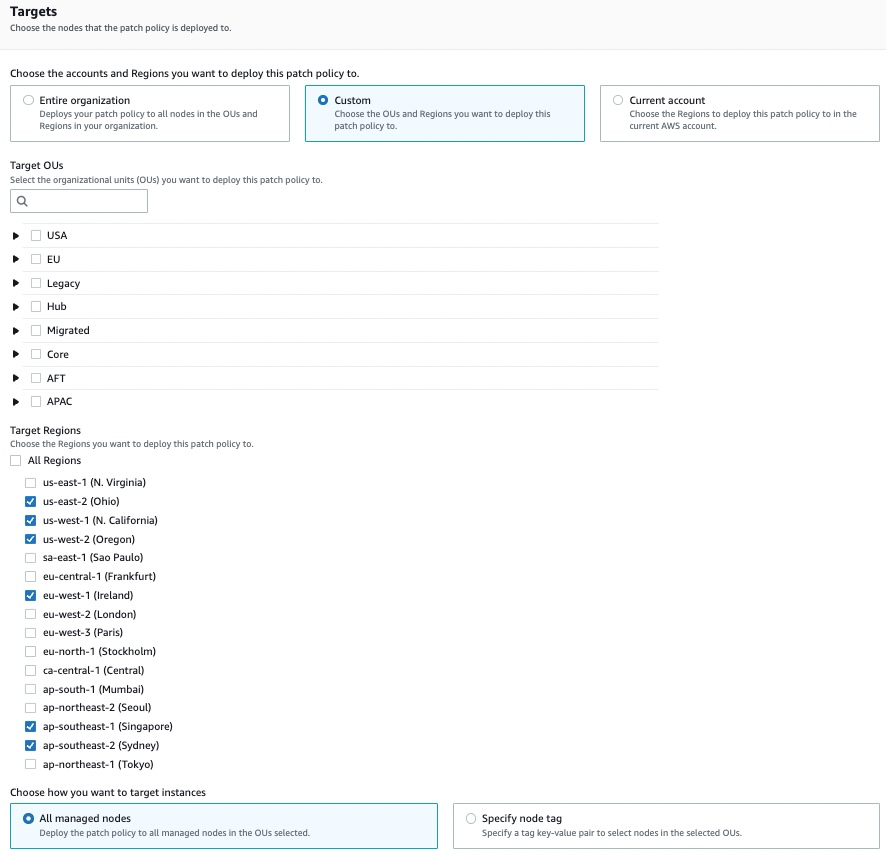Expand the Hub organizational unit
886x854 pixels.
(x=15, y=306)
